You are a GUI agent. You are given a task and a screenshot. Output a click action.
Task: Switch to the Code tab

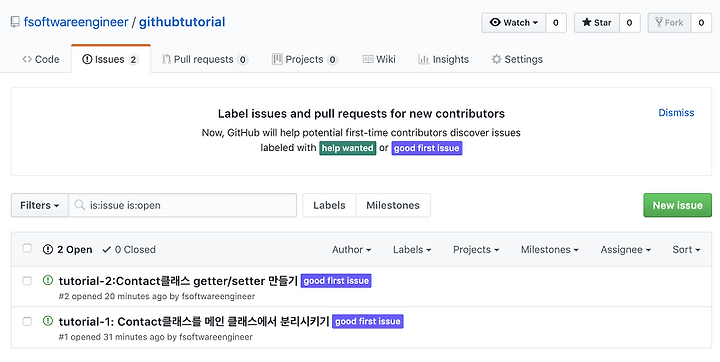click(x=41, y=59)
